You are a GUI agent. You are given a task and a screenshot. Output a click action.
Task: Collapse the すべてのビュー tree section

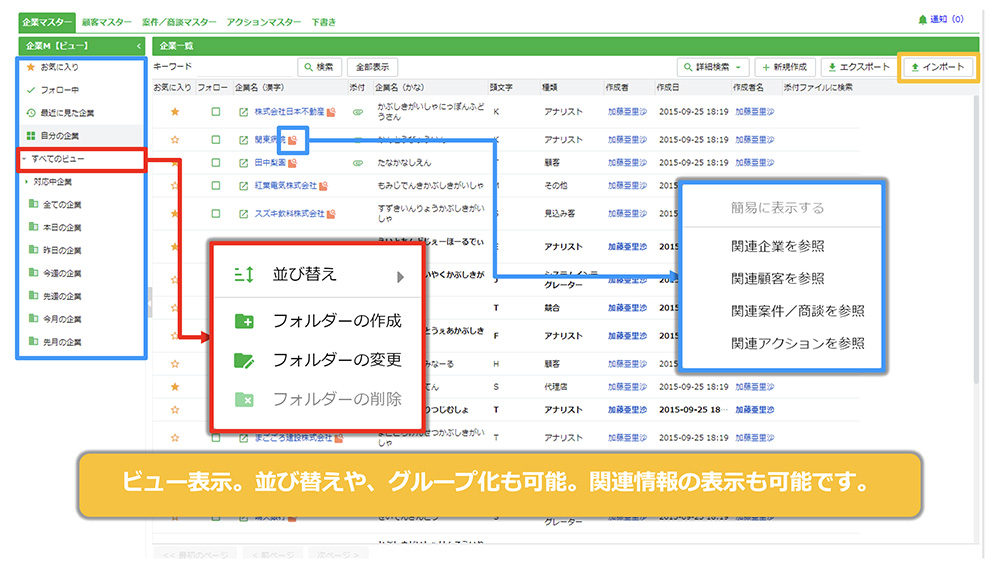click(24, 159)
